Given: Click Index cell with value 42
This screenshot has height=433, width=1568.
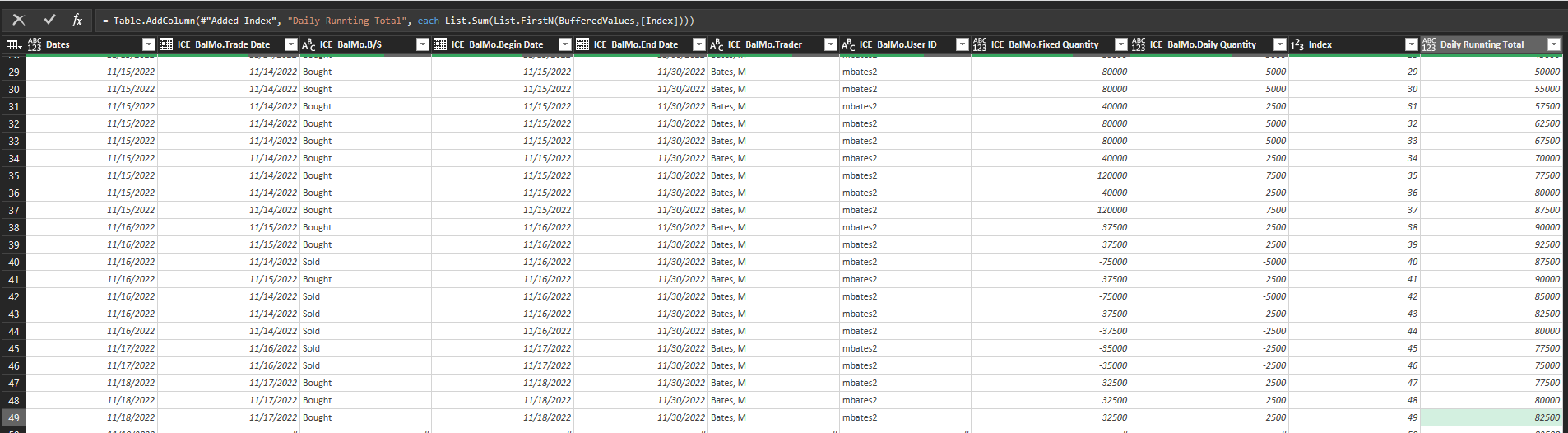Looking at the screenshot, I should point(1354,296).
